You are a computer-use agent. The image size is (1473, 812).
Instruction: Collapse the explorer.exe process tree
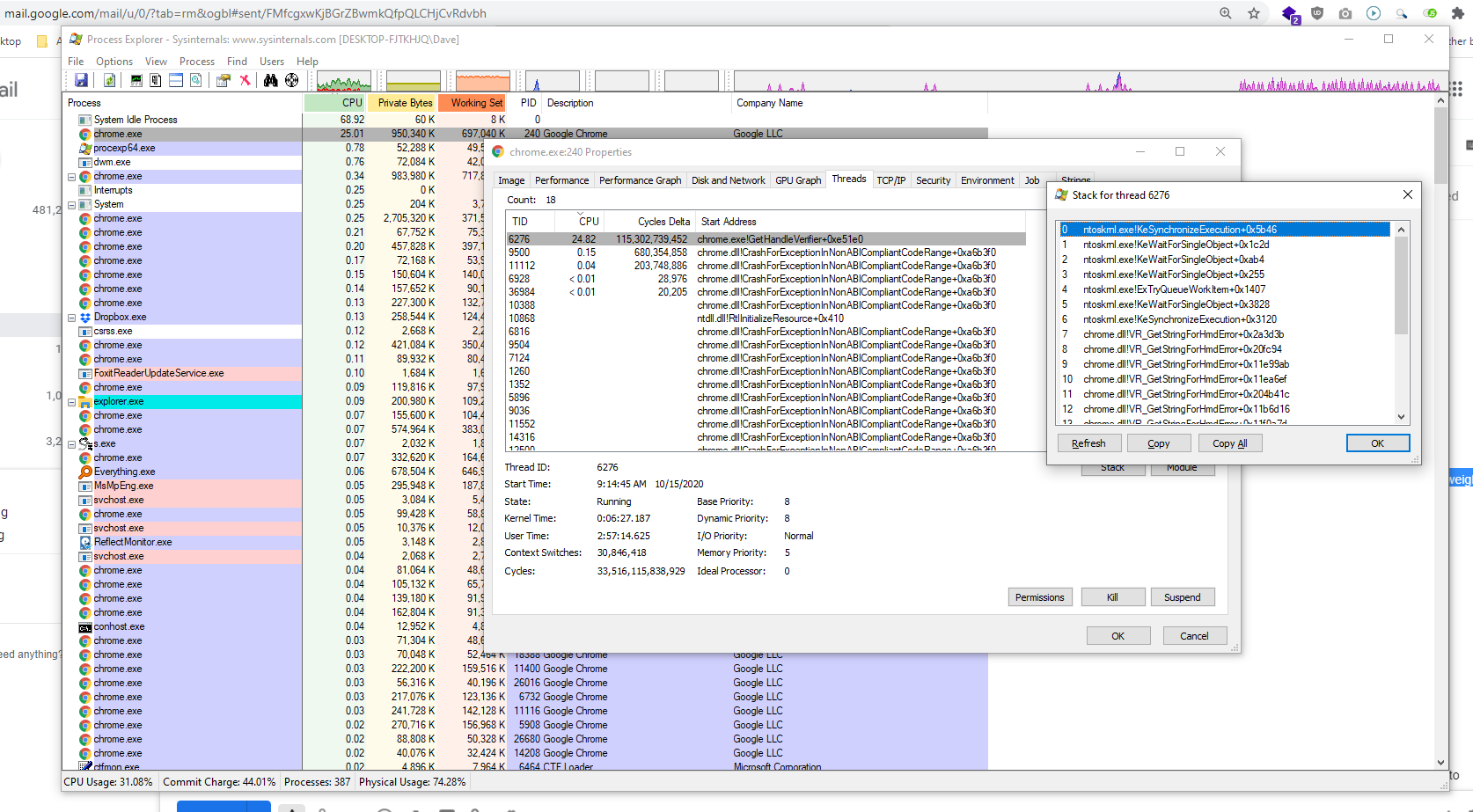(x=72, y=402)
